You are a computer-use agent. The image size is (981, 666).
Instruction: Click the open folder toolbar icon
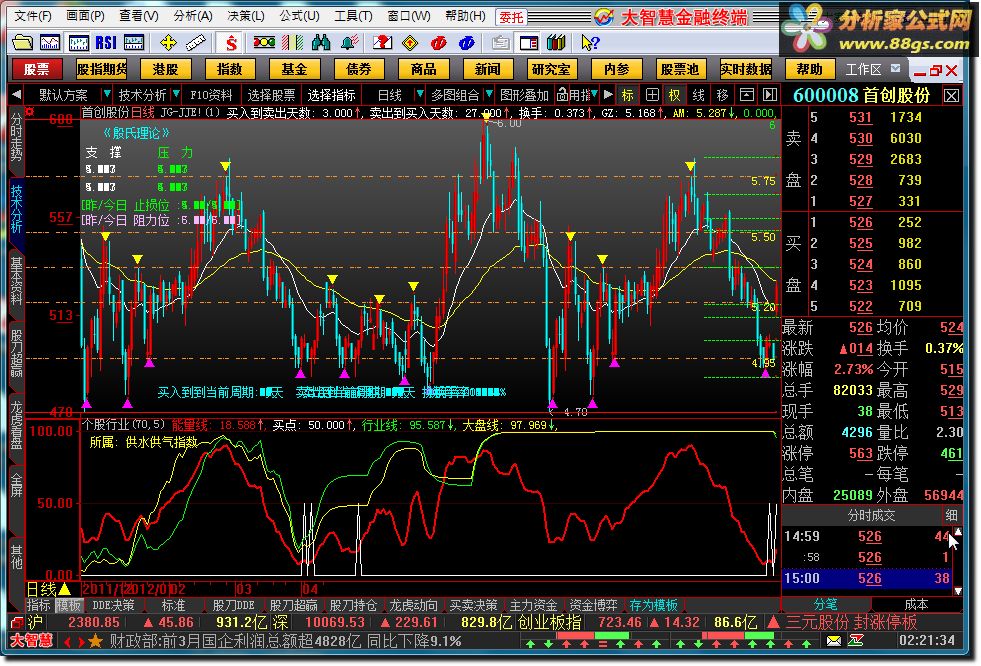click(x=23, y=43)
